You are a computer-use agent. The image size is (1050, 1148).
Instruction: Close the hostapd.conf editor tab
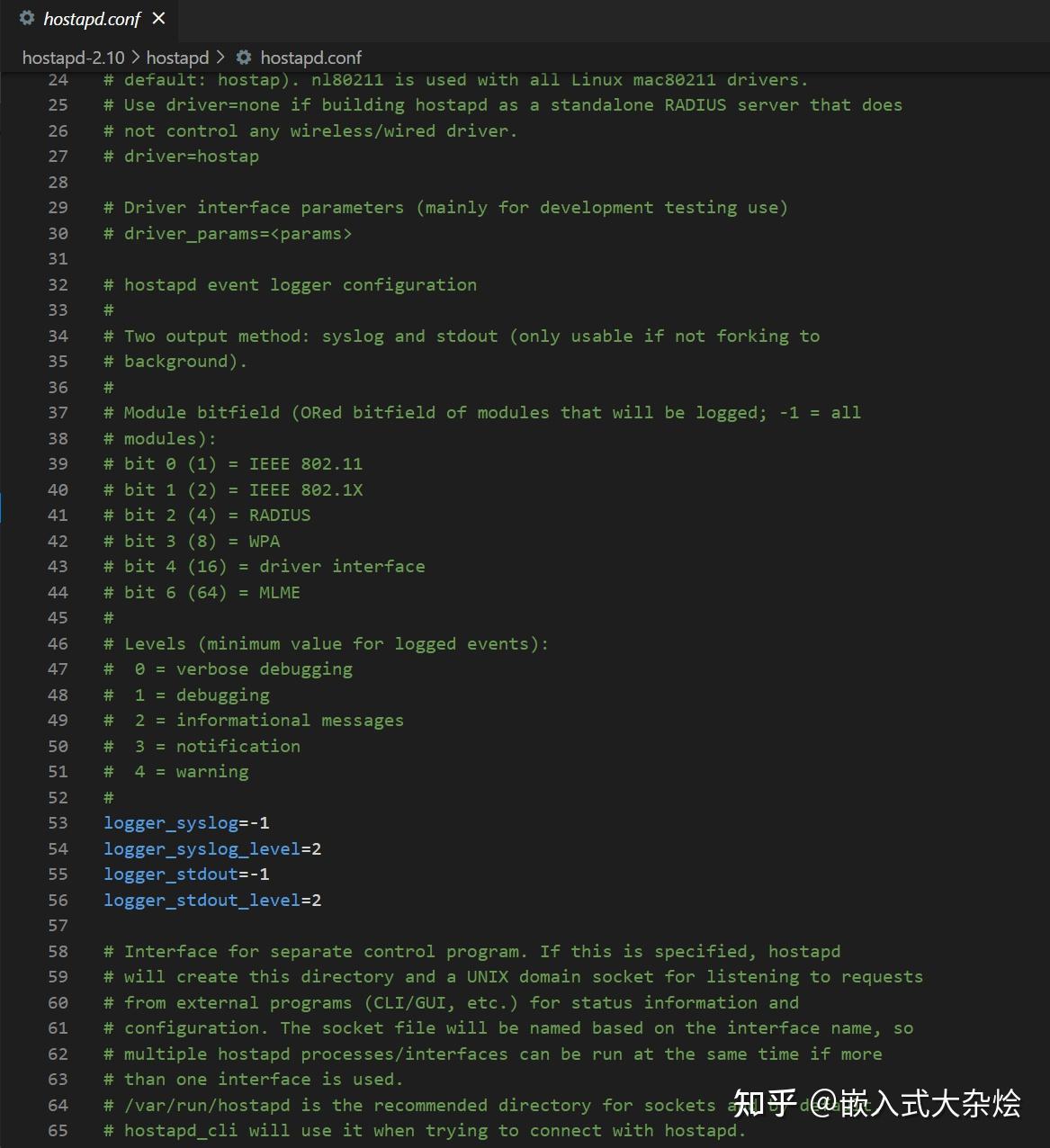[x=159, y=18]
